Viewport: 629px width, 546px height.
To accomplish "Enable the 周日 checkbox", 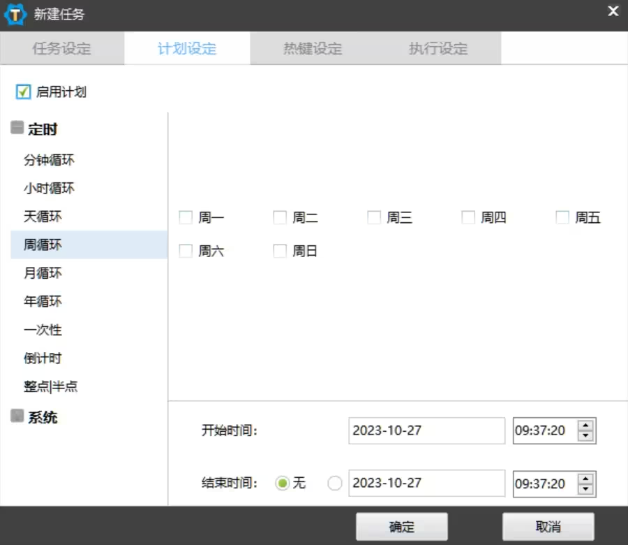I will click(280, 251).
